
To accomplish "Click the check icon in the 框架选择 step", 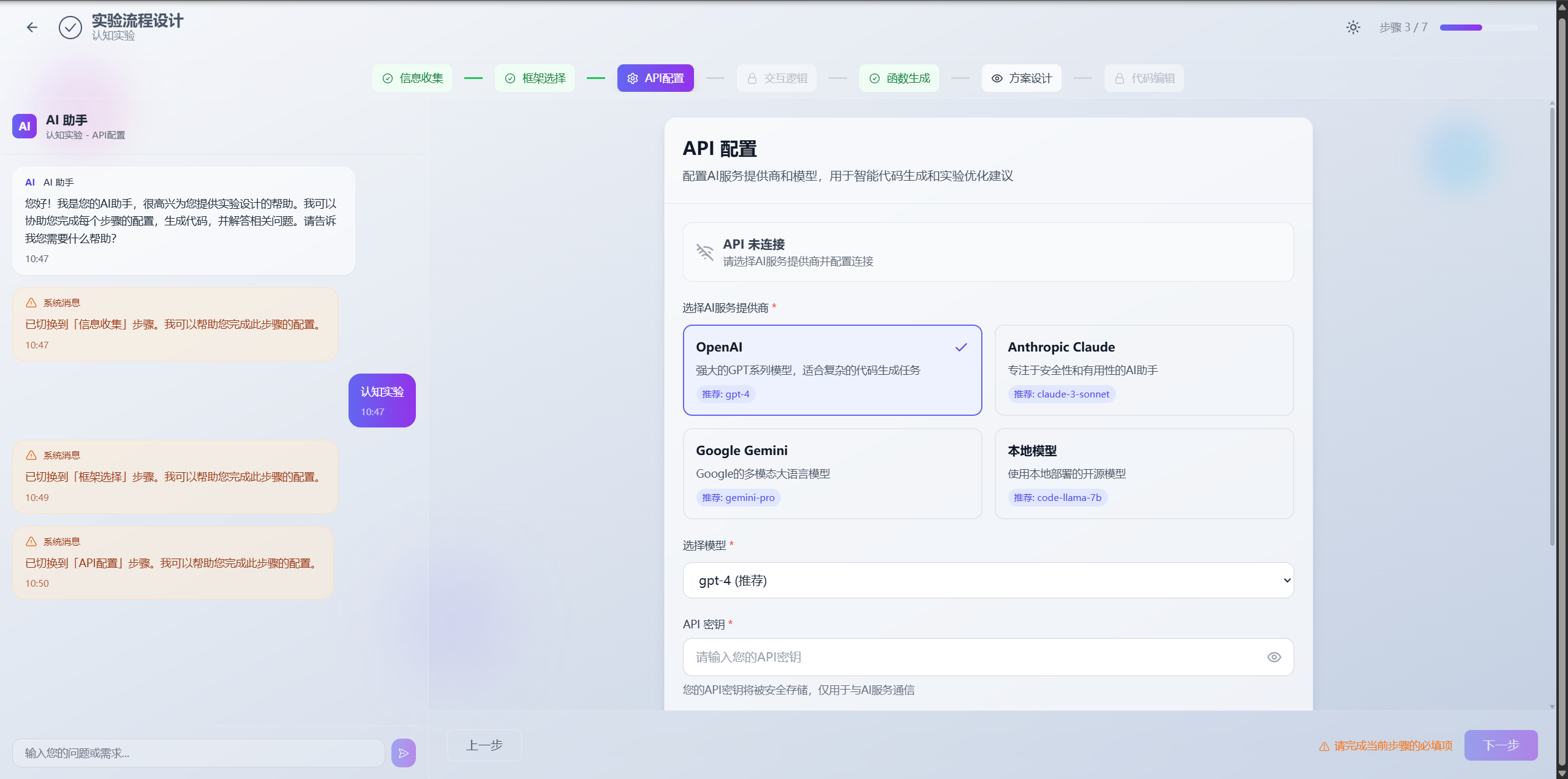I will pyautogui.click(x=510, y=78).
